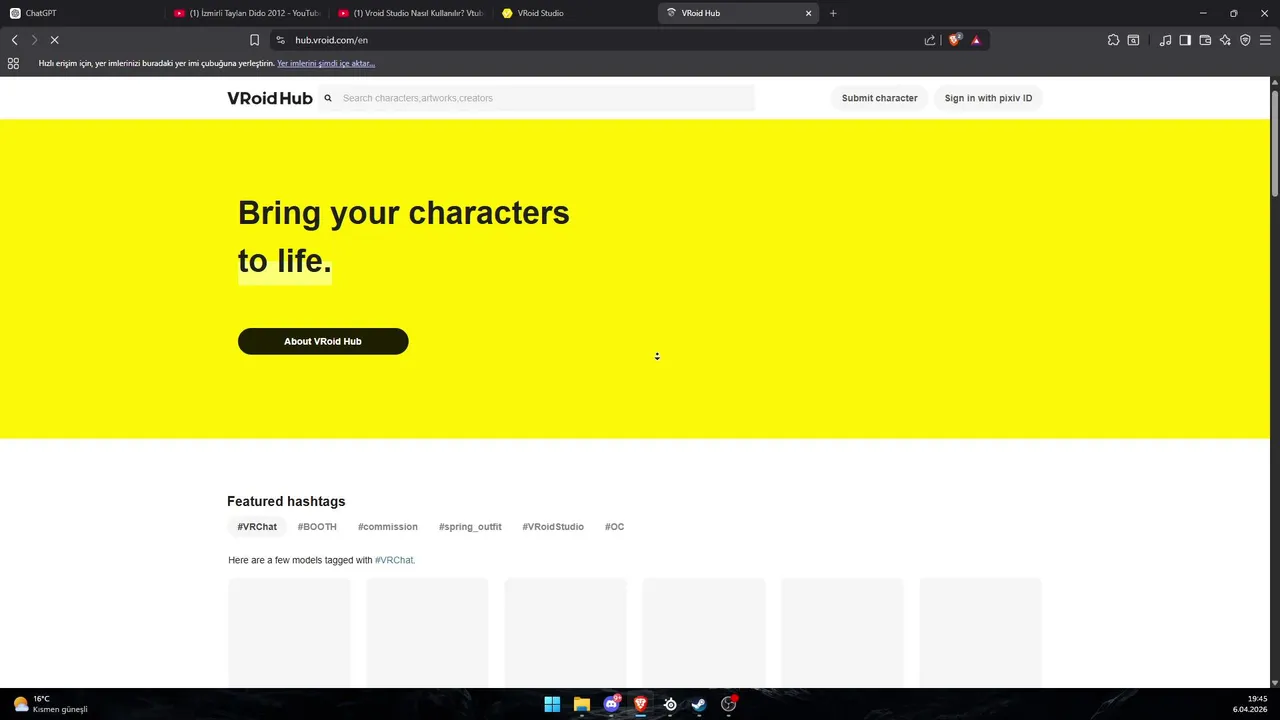This screenshot has height=720, width=1280.
Task: Close the VRoid Hub tab
Action: (x=809, y=13)
